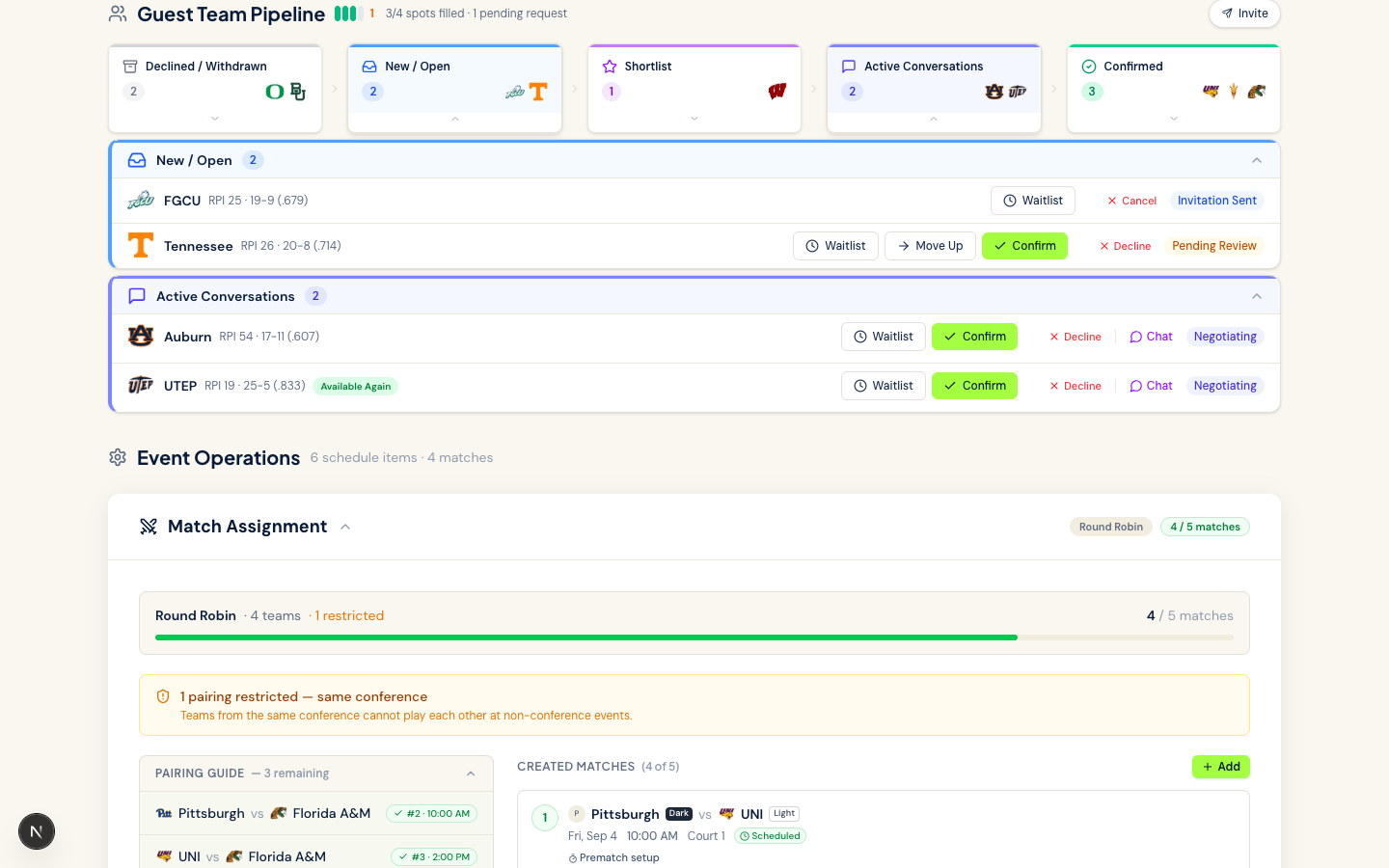
Task: Confirm the Tennessee team request
Action: coord(1024,246)
